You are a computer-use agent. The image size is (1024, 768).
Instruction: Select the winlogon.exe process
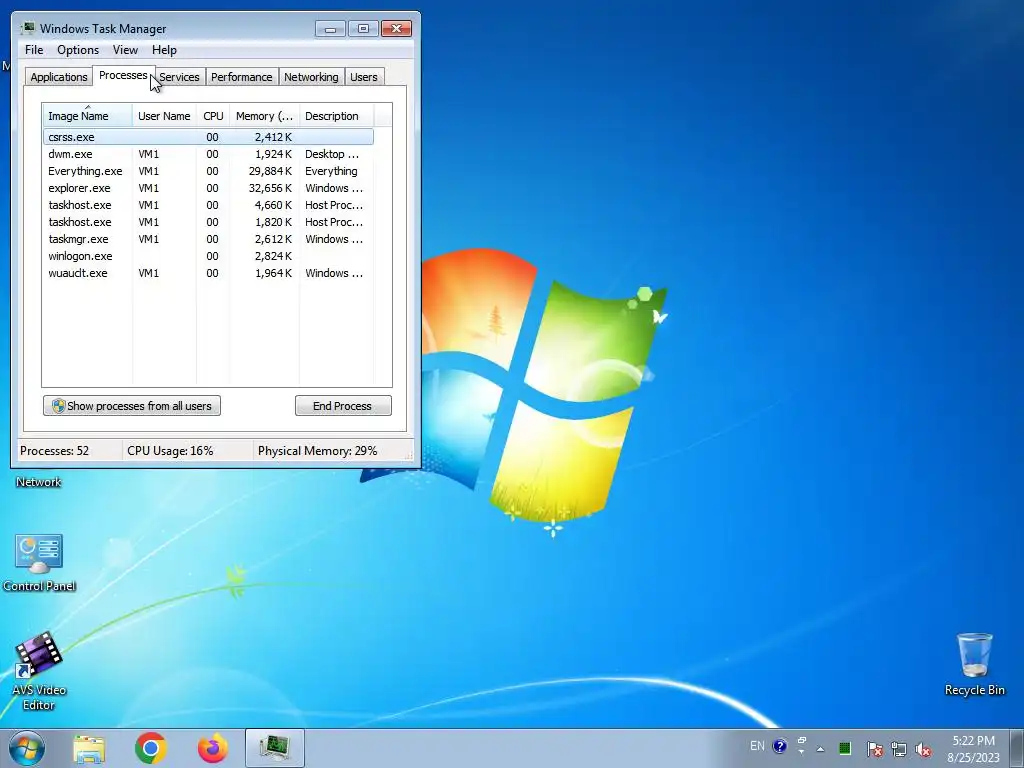208,256
